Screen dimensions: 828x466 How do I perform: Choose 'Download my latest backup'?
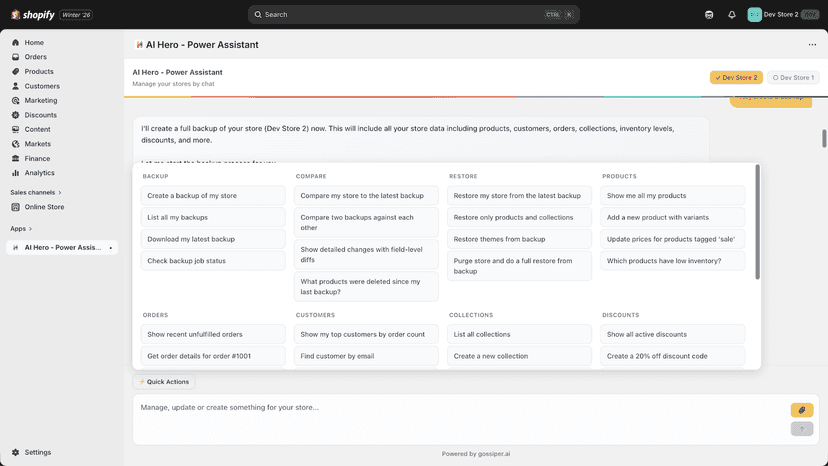coord(213,239)
